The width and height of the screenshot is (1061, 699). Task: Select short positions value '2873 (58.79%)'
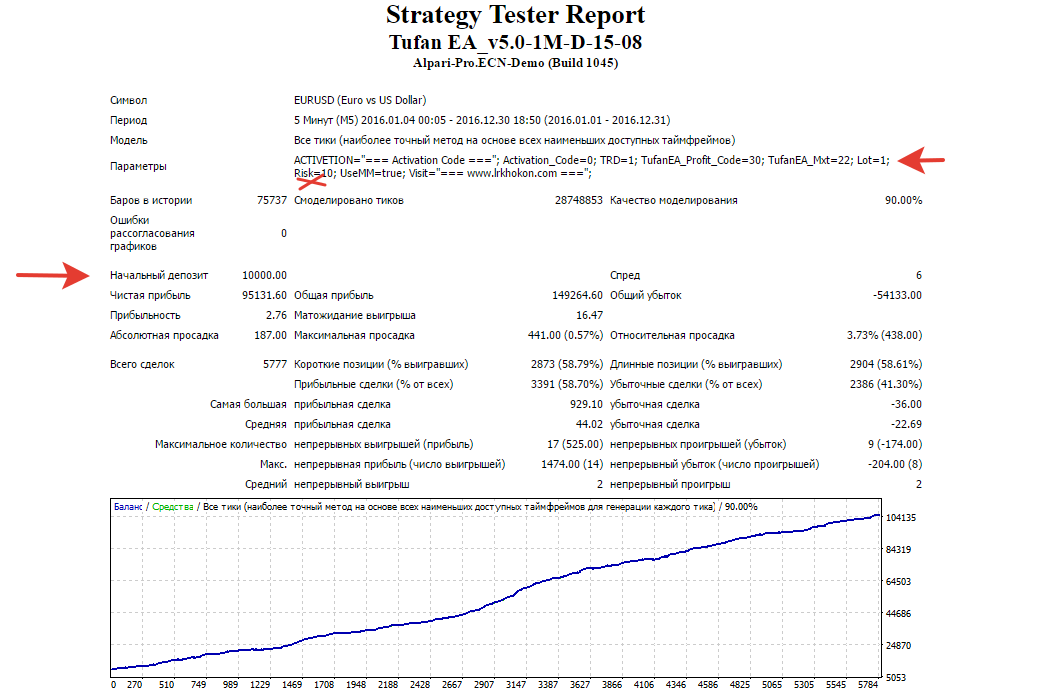point(567,365)
